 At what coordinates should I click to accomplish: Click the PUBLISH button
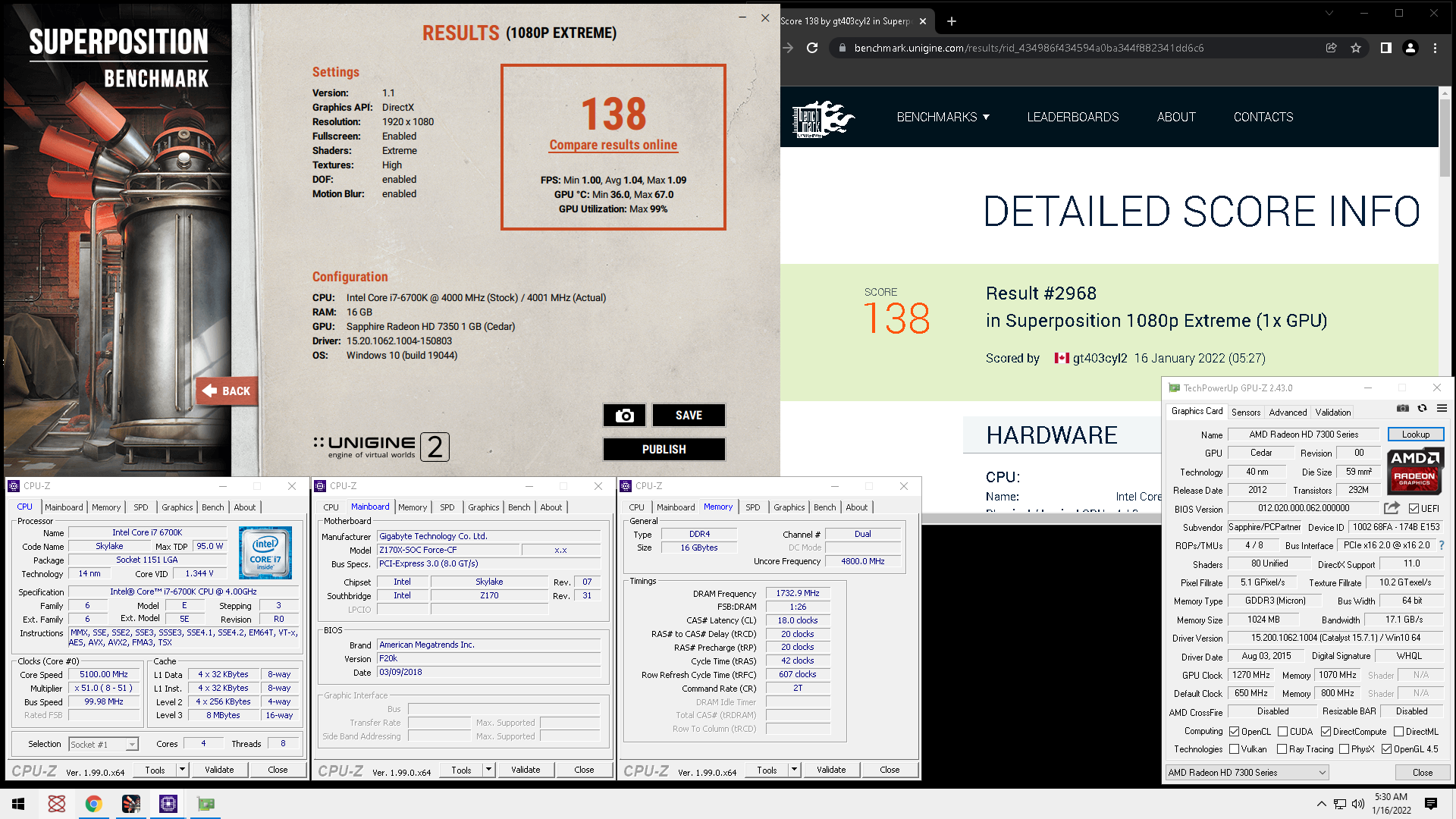click(x=664, y=449)
